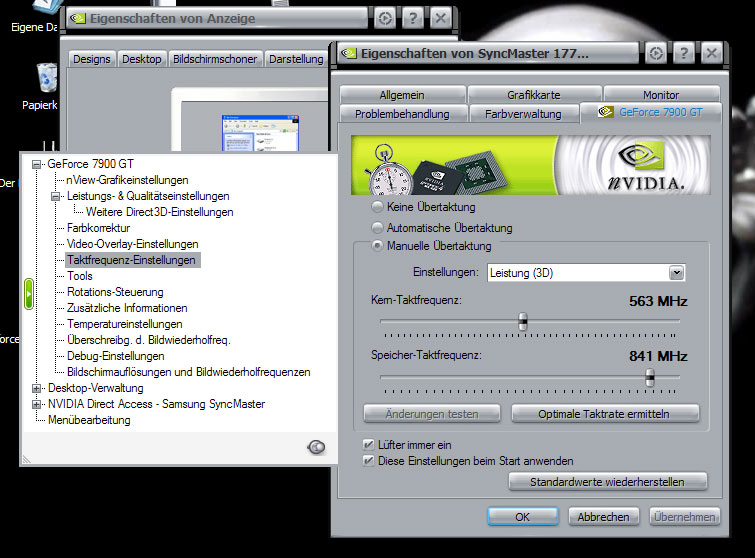Select Taktfrequenz-Einstellungen in the tree
Image resolution: width=755 pixels, height=558 pixels.
(132, 260)
